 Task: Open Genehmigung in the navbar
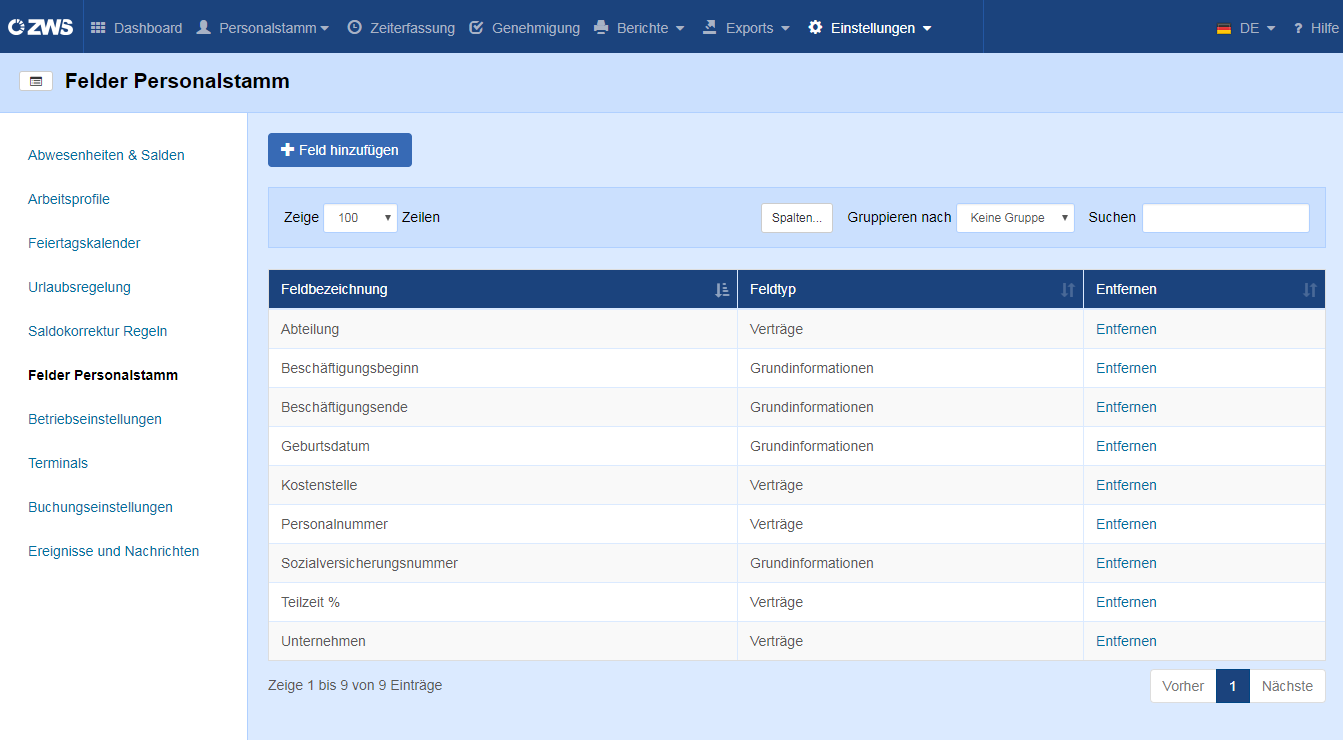click(x=536, y=28)
